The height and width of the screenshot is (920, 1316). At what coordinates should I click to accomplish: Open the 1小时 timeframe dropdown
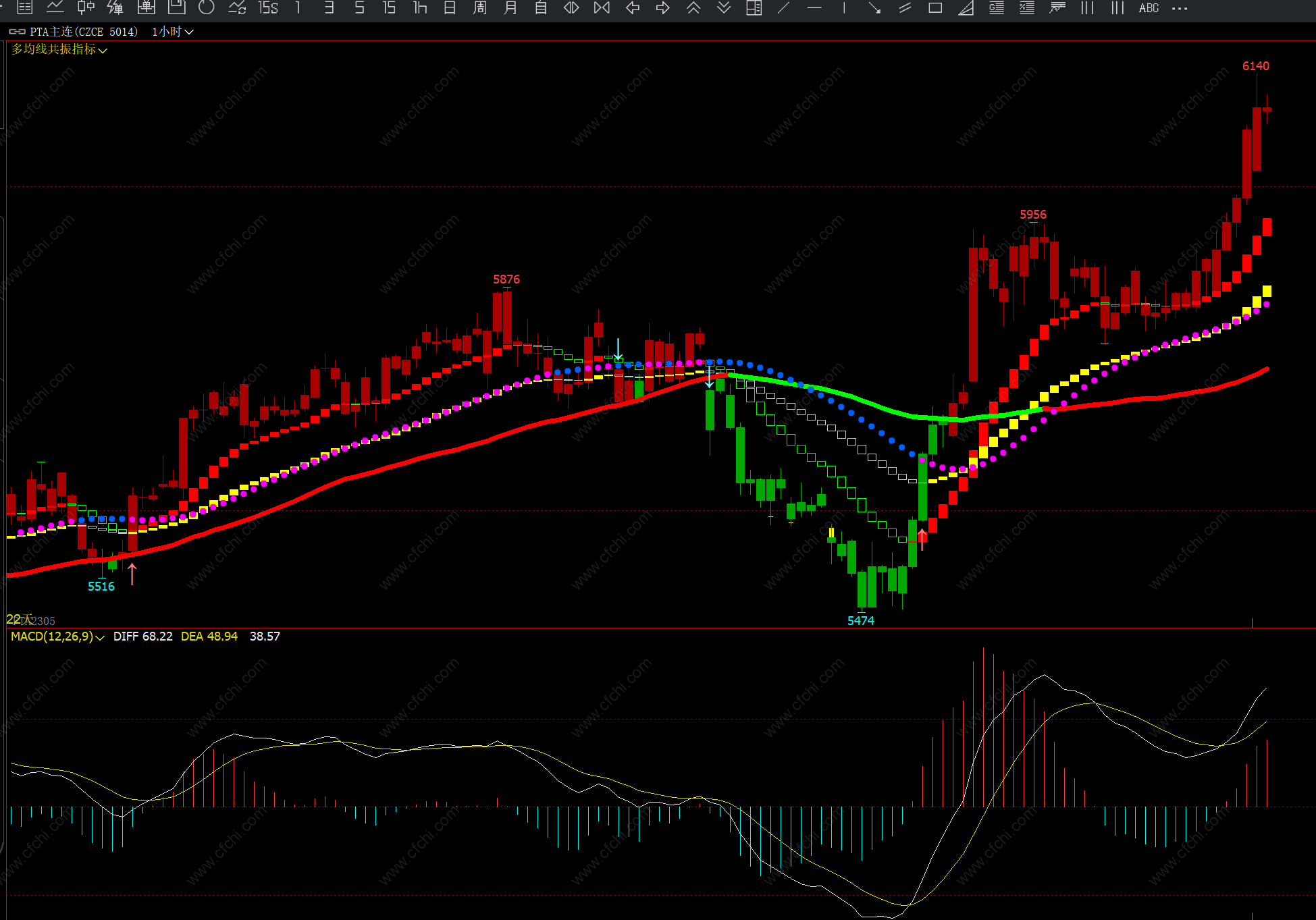tap(173, 32)
